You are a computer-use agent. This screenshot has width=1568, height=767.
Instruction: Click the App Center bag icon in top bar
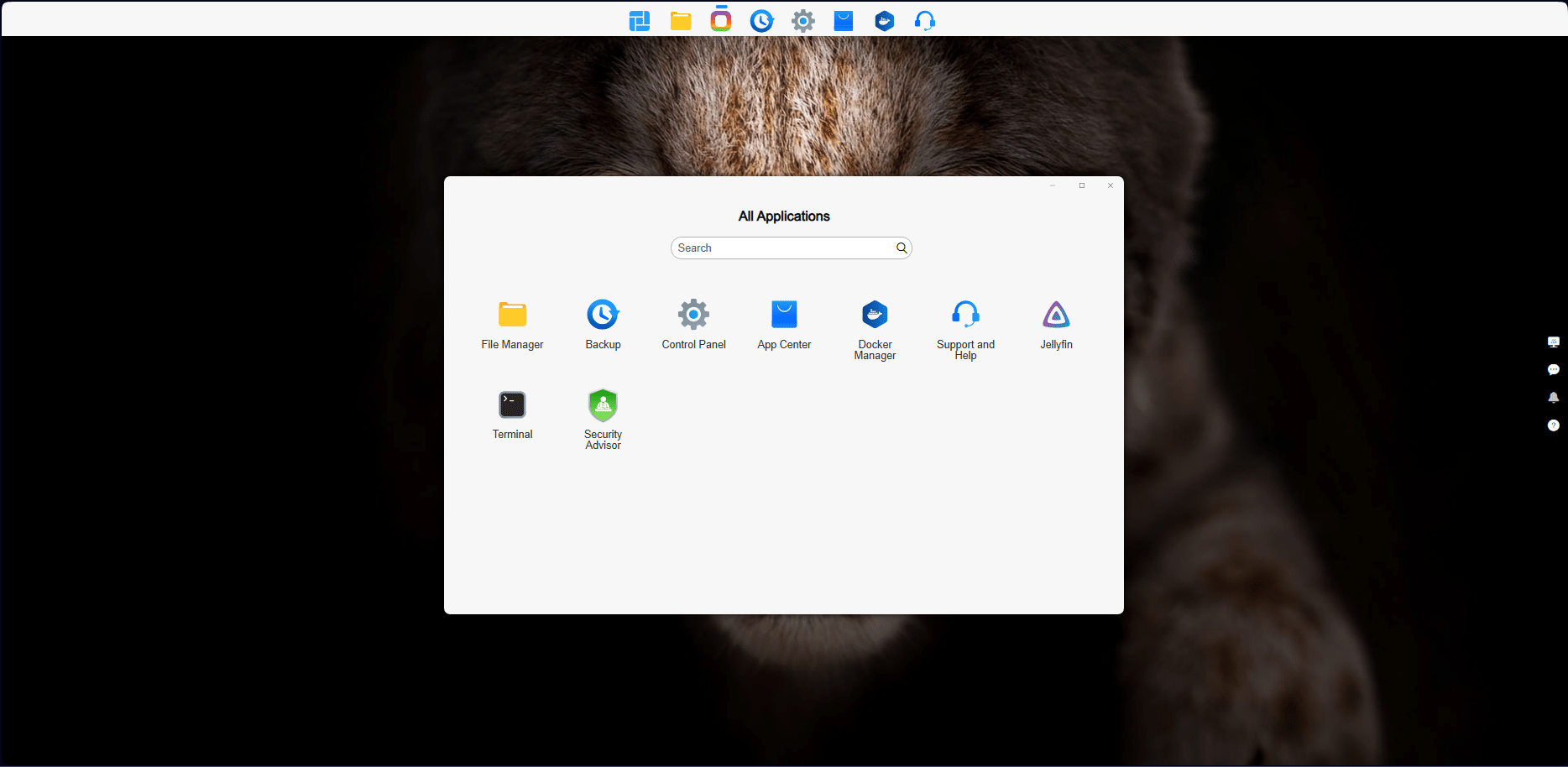point(844,20)
